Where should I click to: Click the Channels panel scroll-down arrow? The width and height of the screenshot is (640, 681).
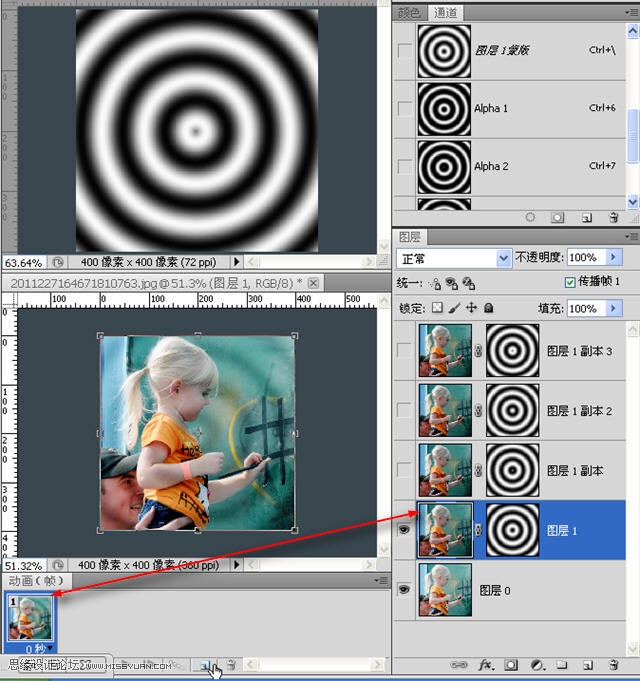coord(633,201)
